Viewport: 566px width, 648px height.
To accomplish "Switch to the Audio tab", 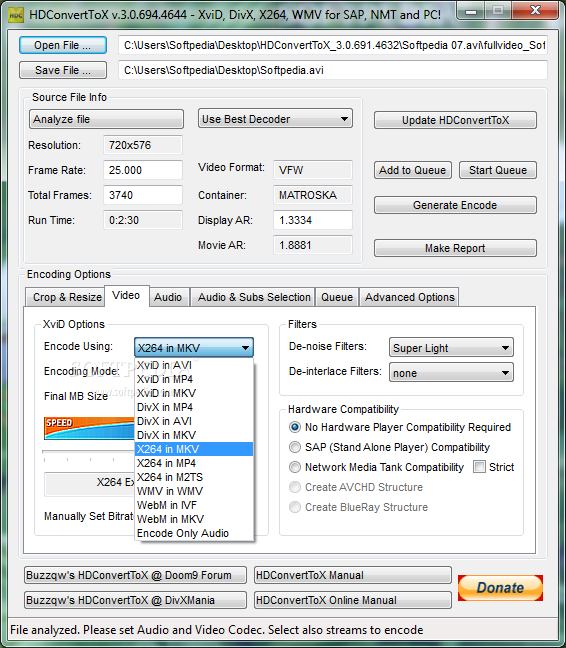I will 169,297.
